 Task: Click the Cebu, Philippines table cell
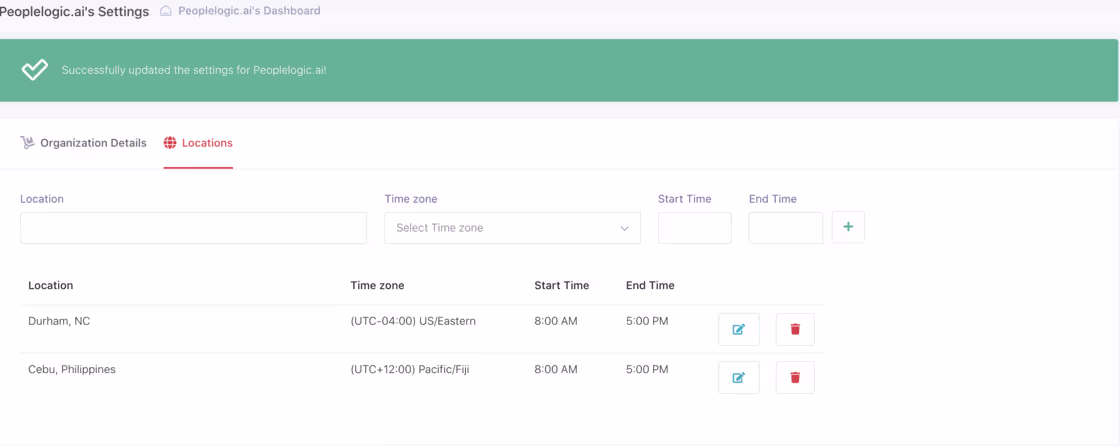click(71, 370)
